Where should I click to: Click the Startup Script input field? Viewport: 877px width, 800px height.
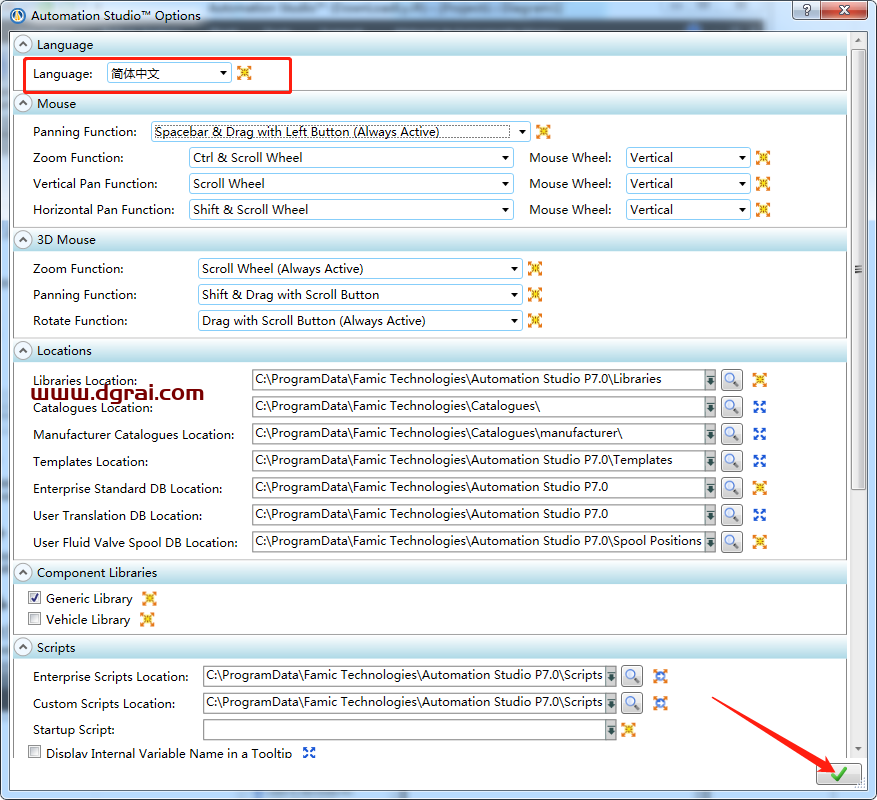(x=404, y=730)
